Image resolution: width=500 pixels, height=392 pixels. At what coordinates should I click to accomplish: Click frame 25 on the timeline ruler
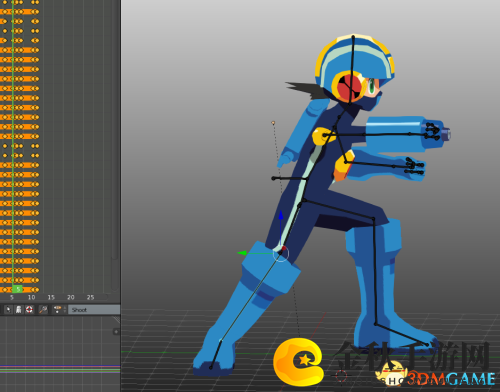pyautogui.click(x=90, y=297)
